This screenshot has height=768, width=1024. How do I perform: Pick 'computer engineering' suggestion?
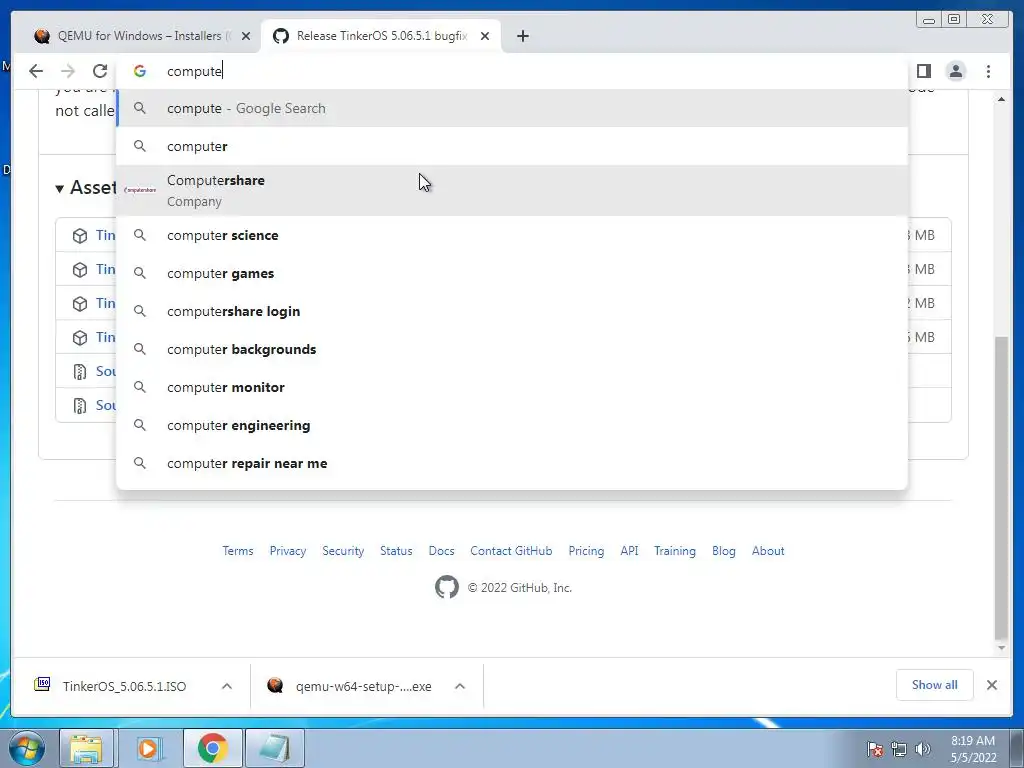point(513,425)
